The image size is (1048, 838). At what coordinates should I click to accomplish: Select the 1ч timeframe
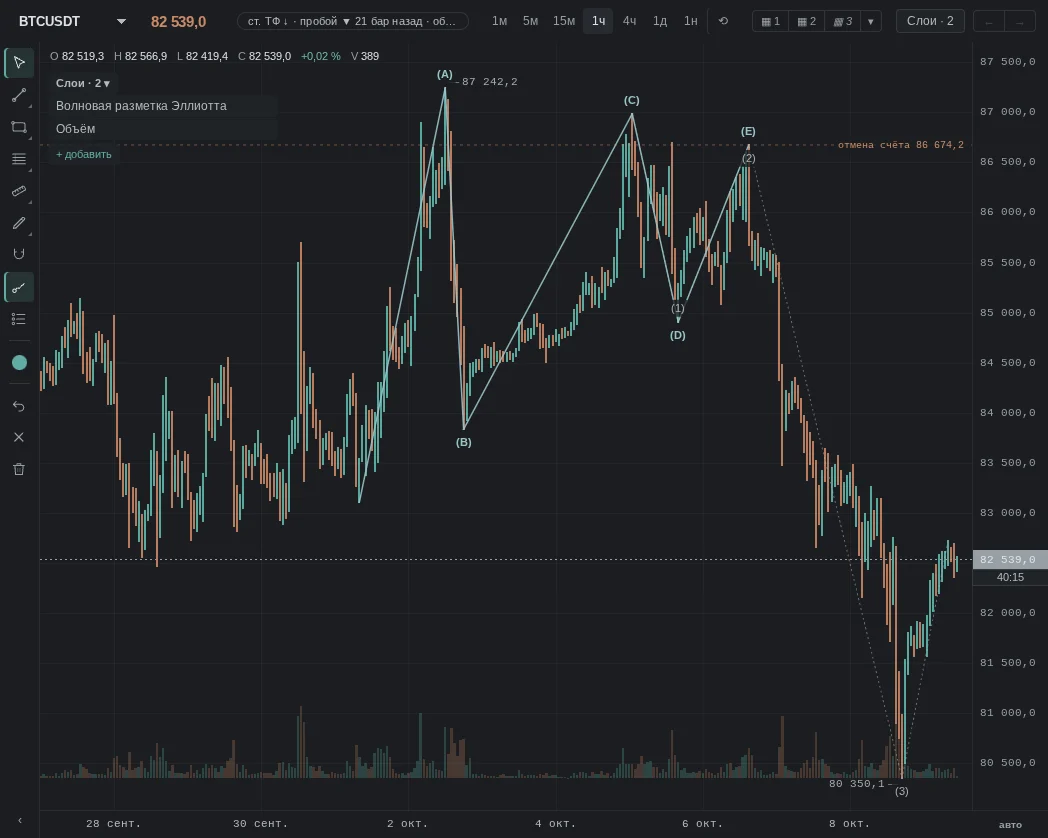click(x=598, y=21)
